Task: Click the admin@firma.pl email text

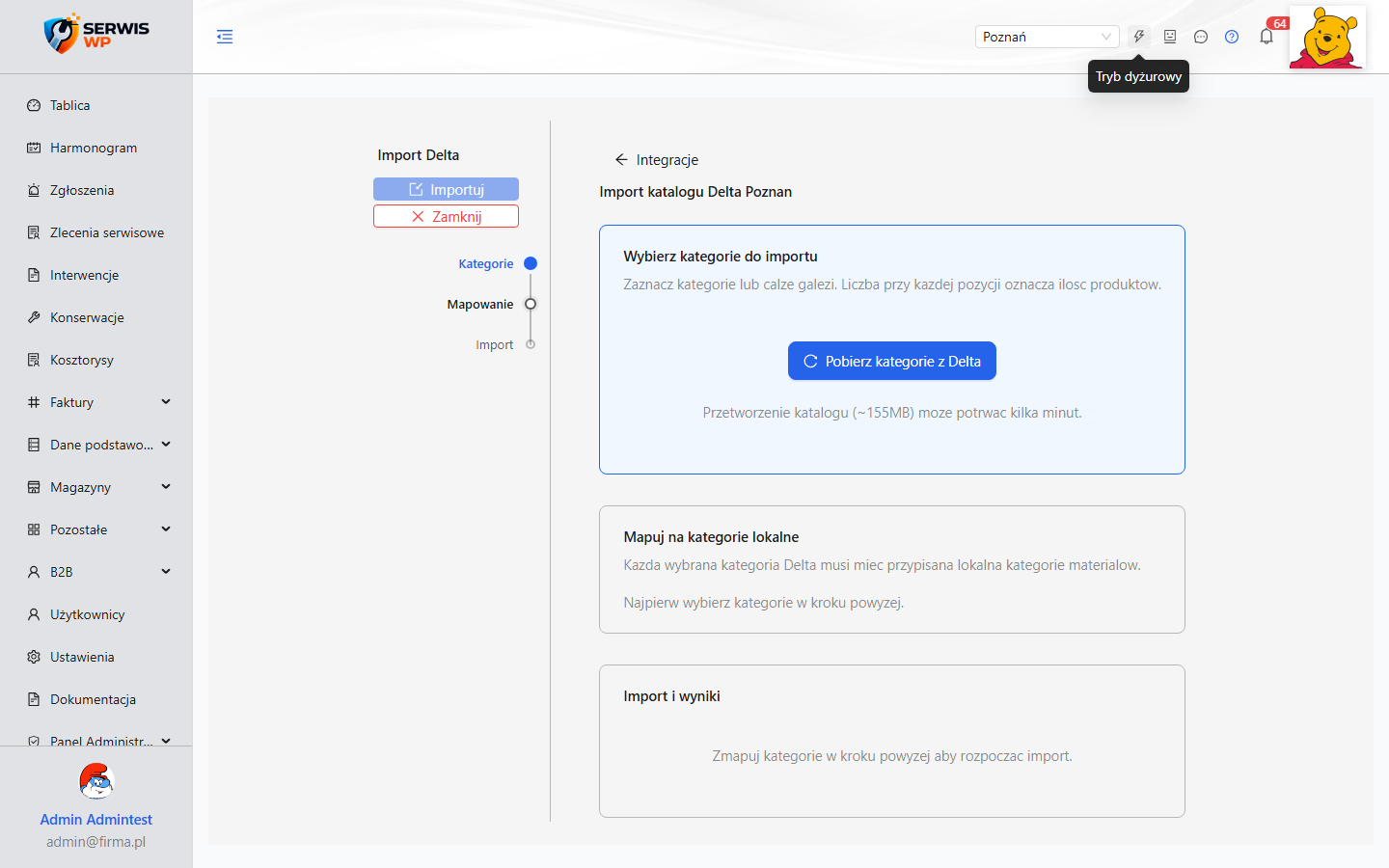Action: coord(96,842)
